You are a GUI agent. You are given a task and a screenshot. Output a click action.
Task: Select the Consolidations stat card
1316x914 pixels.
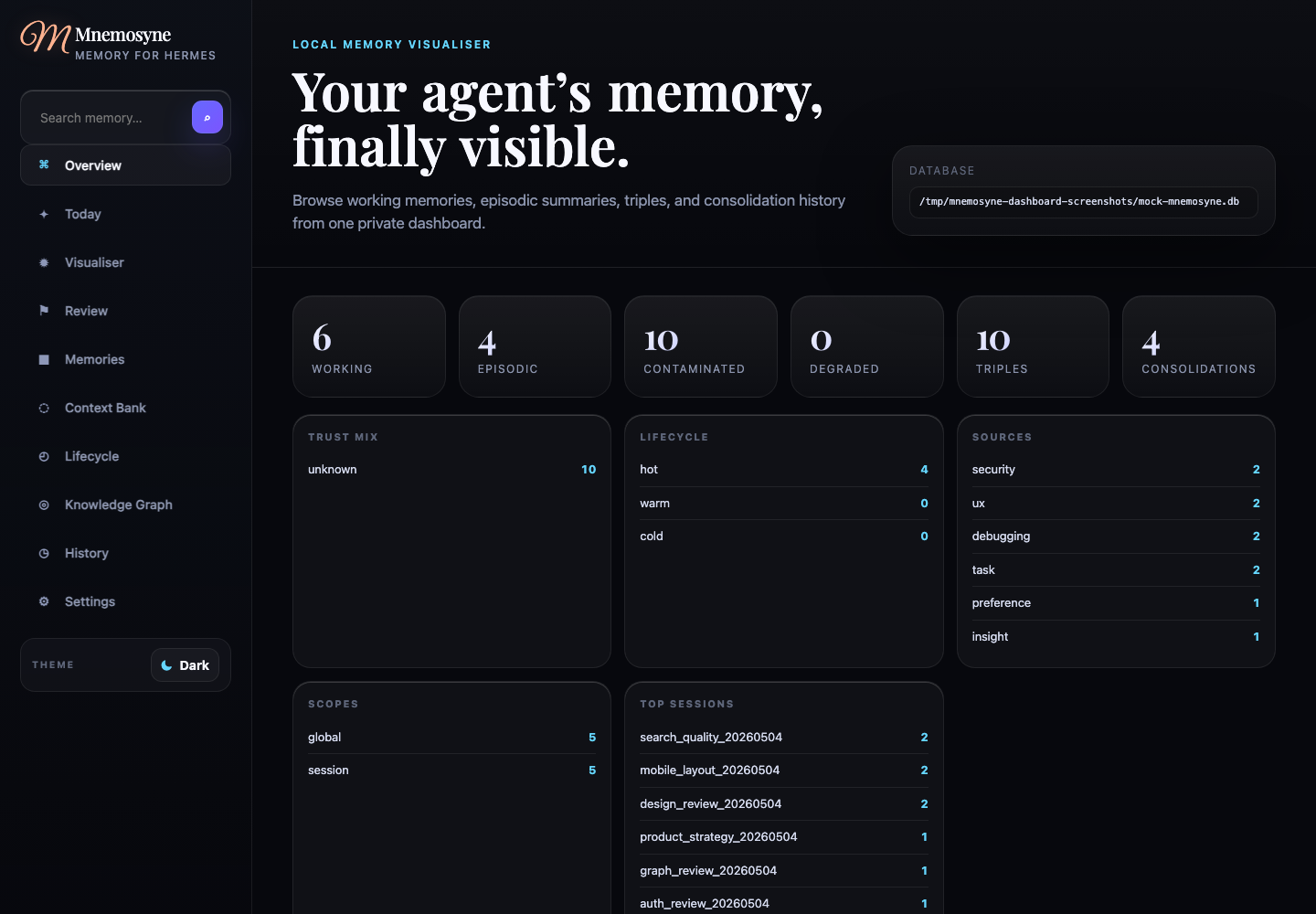pyautogui.click(x=1199, y=346)
